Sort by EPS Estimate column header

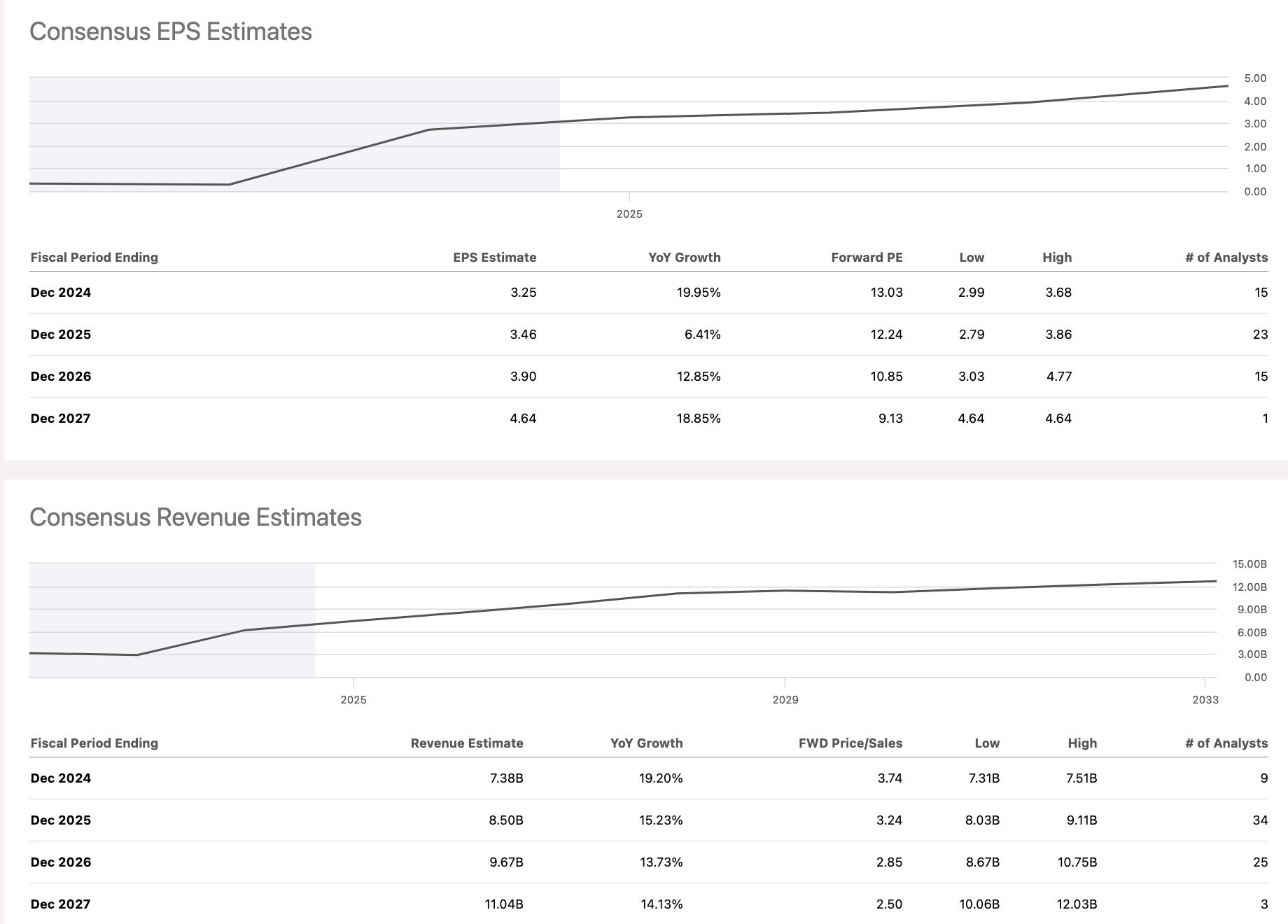pos(494,257)
